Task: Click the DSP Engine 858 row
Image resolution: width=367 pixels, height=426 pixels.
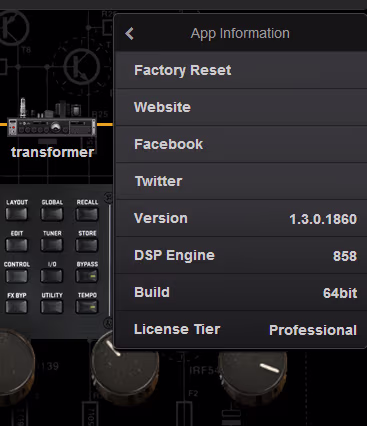Action: coord(241,255)
